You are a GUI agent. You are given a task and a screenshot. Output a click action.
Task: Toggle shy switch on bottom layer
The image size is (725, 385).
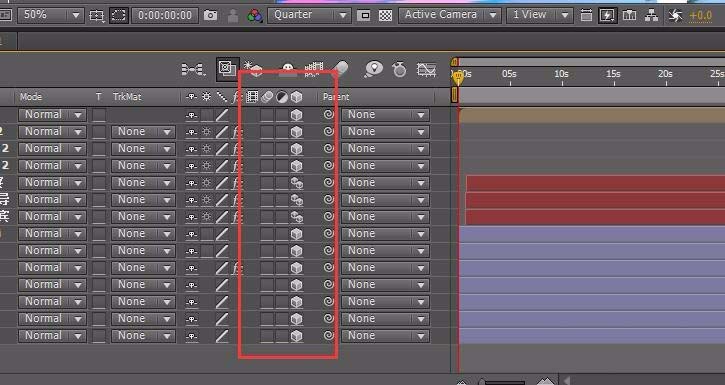pos(191,336)
